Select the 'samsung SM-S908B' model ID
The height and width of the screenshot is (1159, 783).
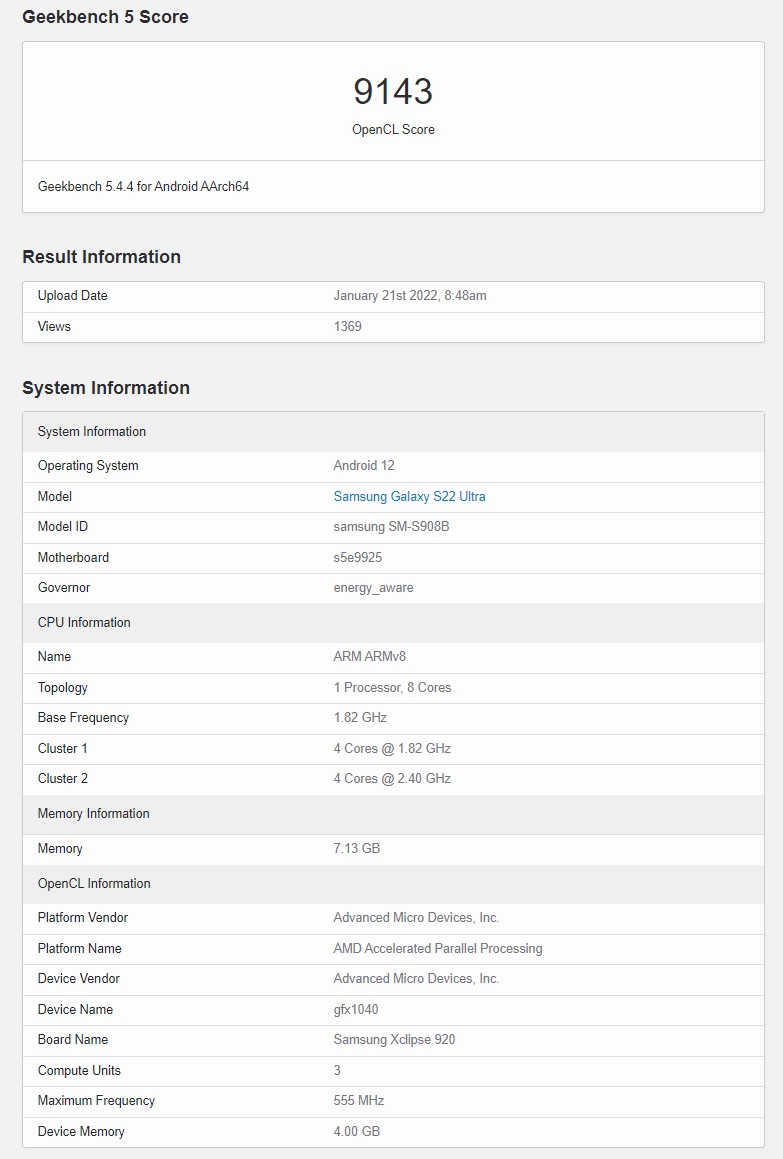391,526
